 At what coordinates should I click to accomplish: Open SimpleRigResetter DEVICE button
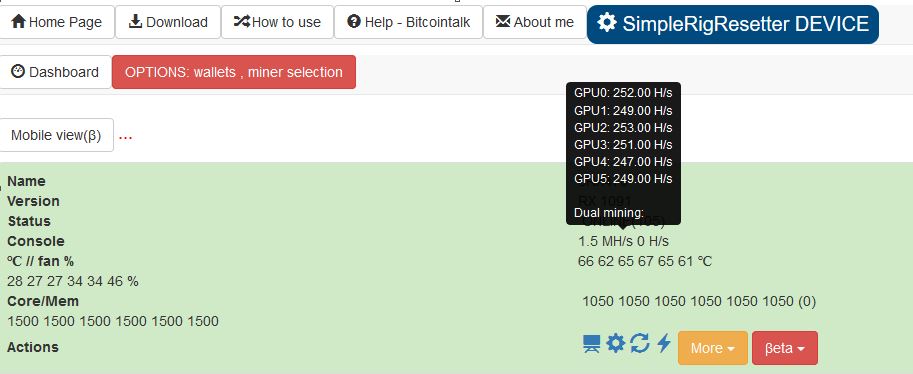coord(732,24)
